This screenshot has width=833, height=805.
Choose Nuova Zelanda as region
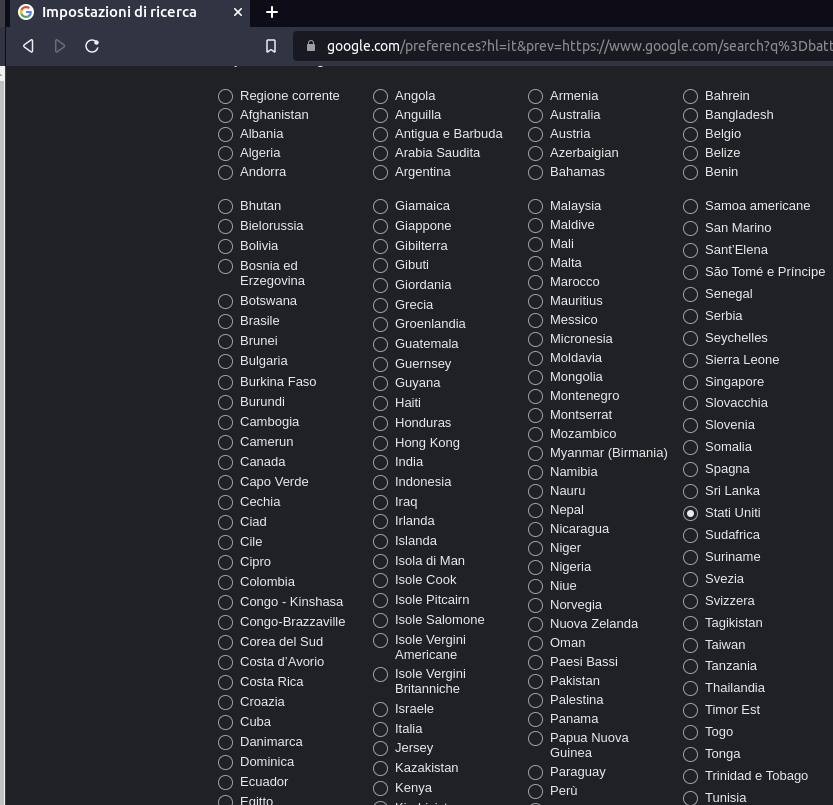coord(535,624)
